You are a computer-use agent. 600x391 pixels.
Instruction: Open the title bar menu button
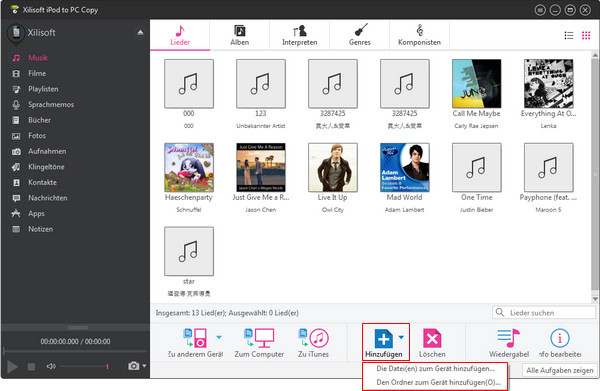[x=540, y=10]
